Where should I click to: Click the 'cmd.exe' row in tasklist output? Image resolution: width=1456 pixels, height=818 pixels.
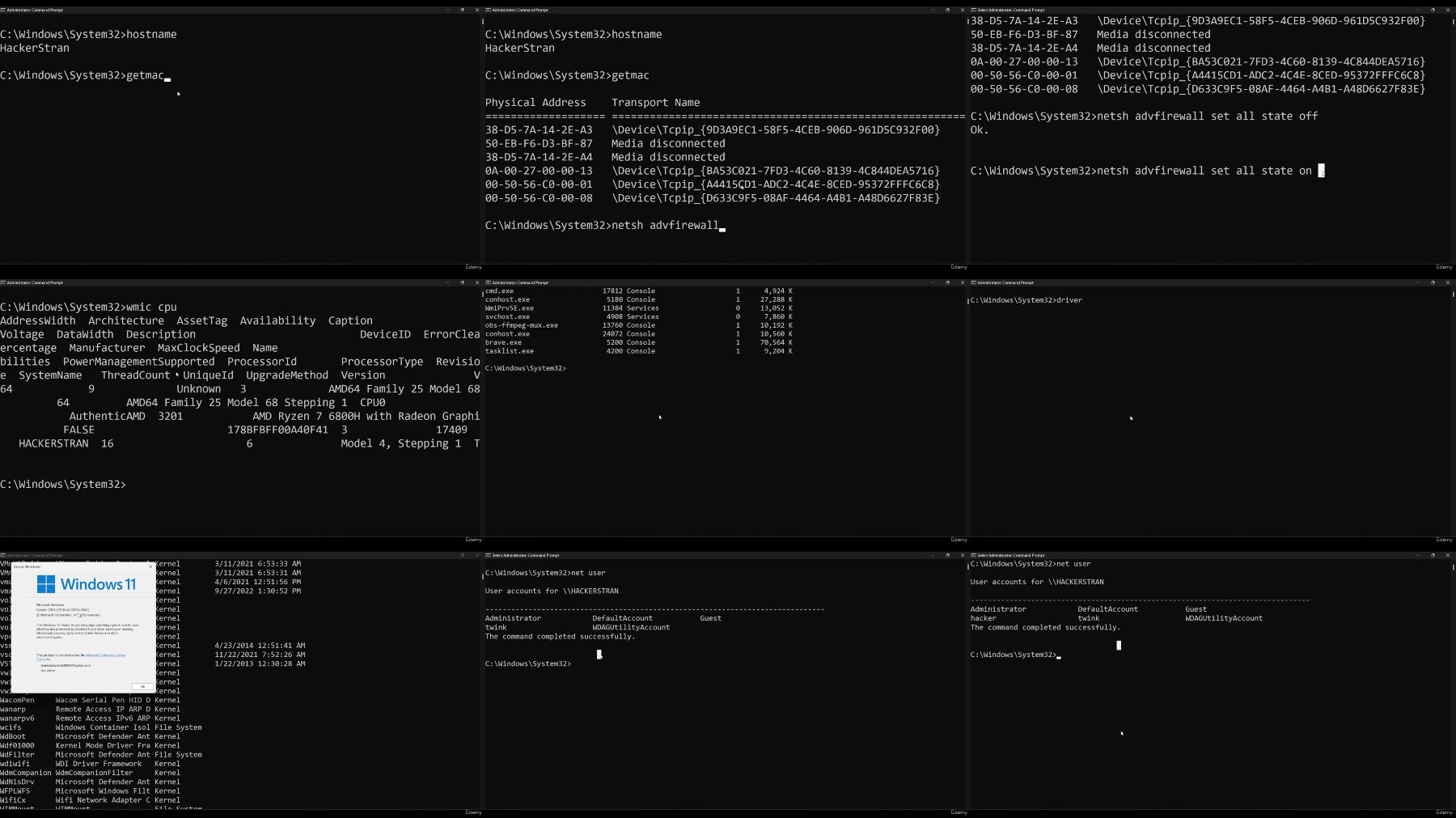639,290
